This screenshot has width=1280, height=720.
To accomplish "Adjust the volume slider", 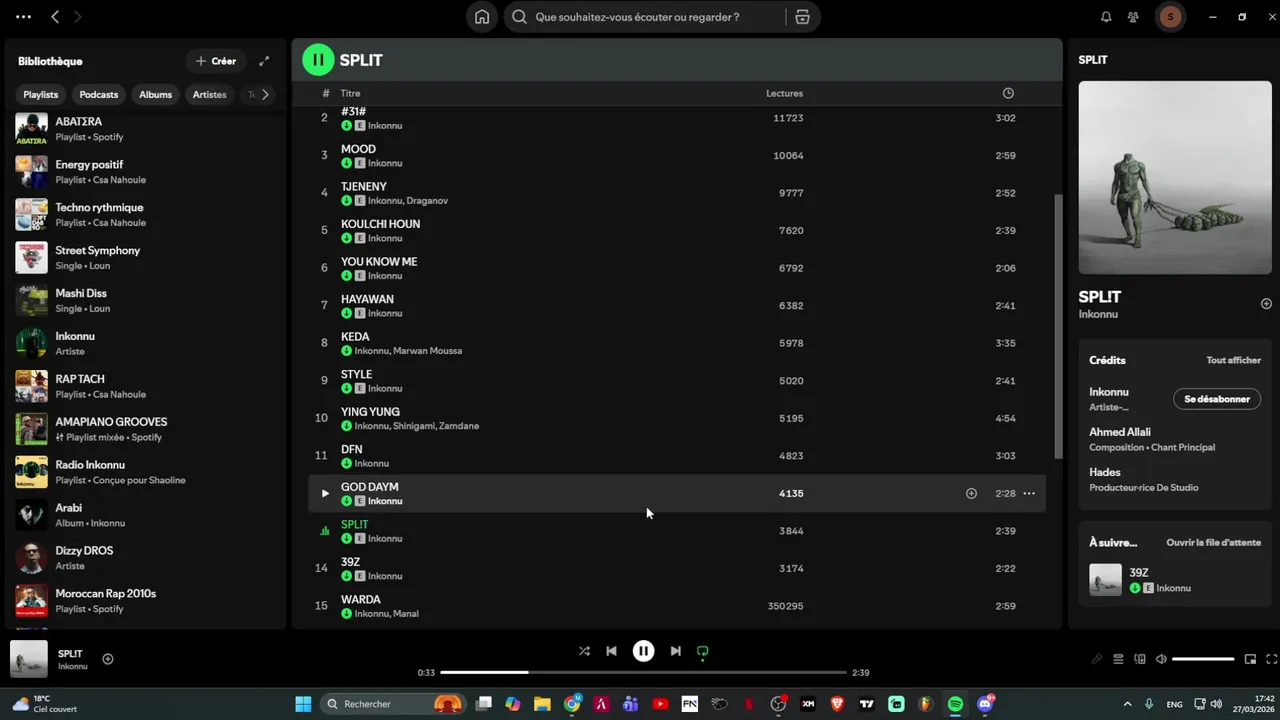I will [x=1203, y=659].
